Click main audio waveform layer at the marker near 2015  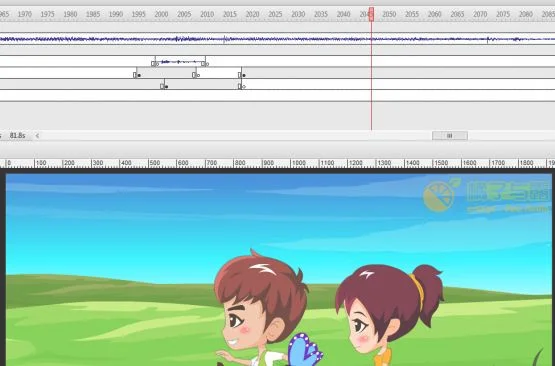tap(224, 39)
